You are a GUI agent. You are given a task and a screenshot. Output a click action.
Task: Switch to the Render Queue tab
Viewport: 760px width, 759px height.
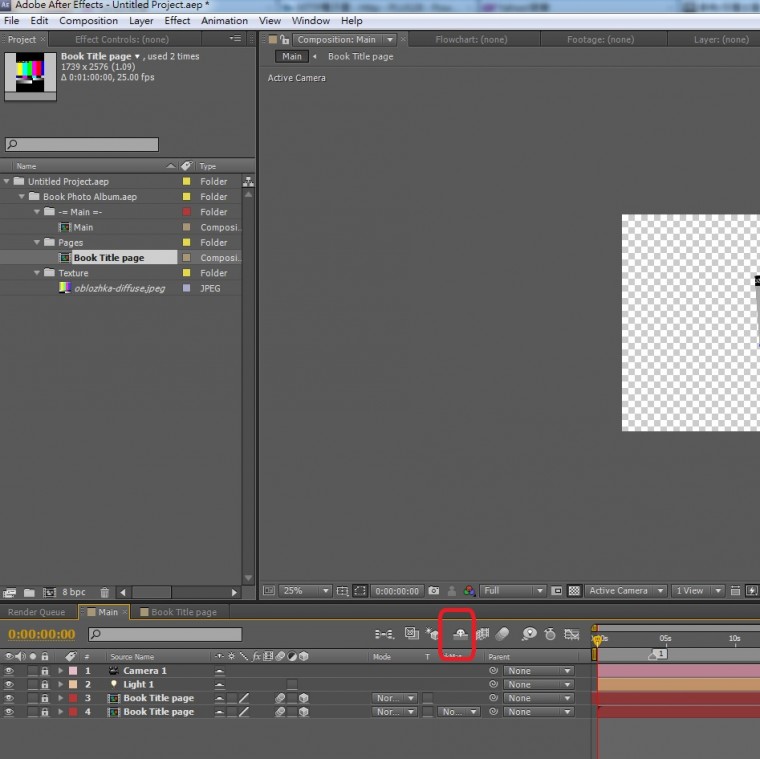[36, 612]
